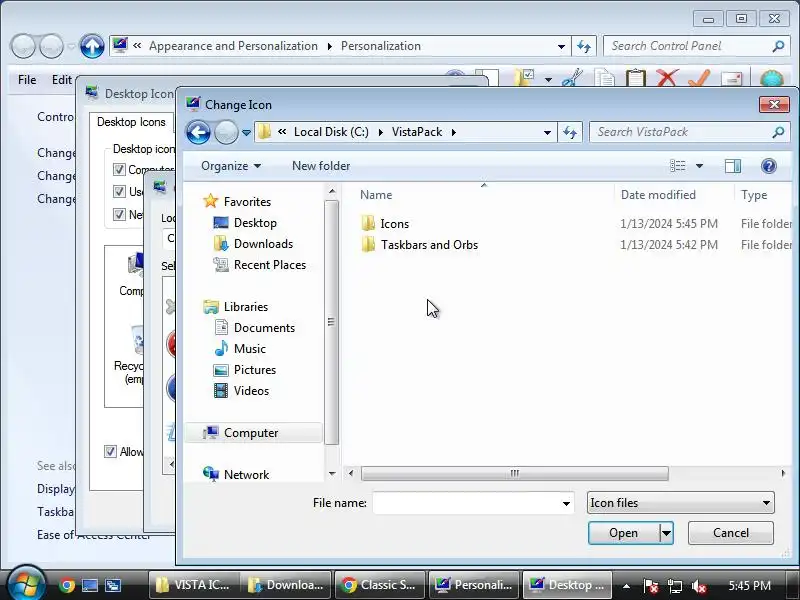Expand the Open button split arrow

[x=666, y=533]
